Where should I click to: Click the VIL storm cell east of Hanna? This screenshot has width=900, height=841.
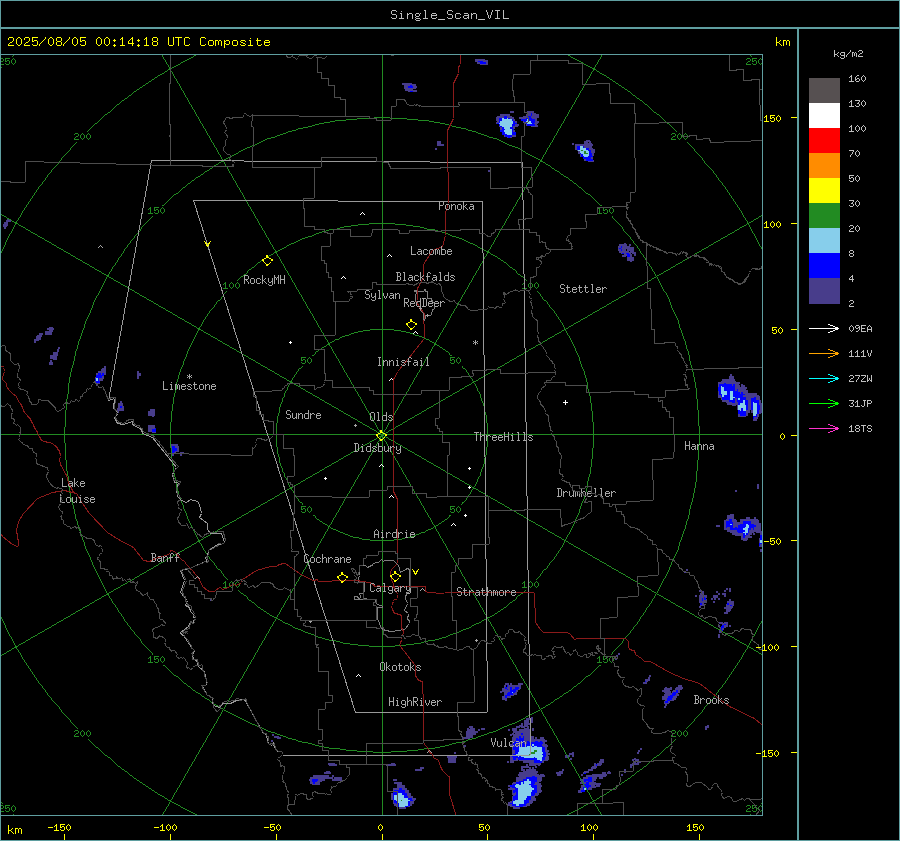tap(739, 396)
